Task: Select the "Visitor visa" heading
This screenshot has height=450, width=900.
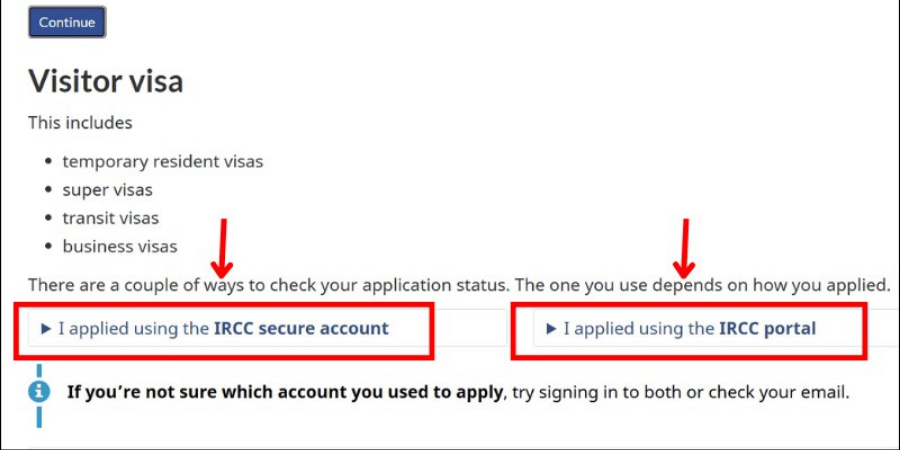Action: pyautogui.click(x=105, y=80)
